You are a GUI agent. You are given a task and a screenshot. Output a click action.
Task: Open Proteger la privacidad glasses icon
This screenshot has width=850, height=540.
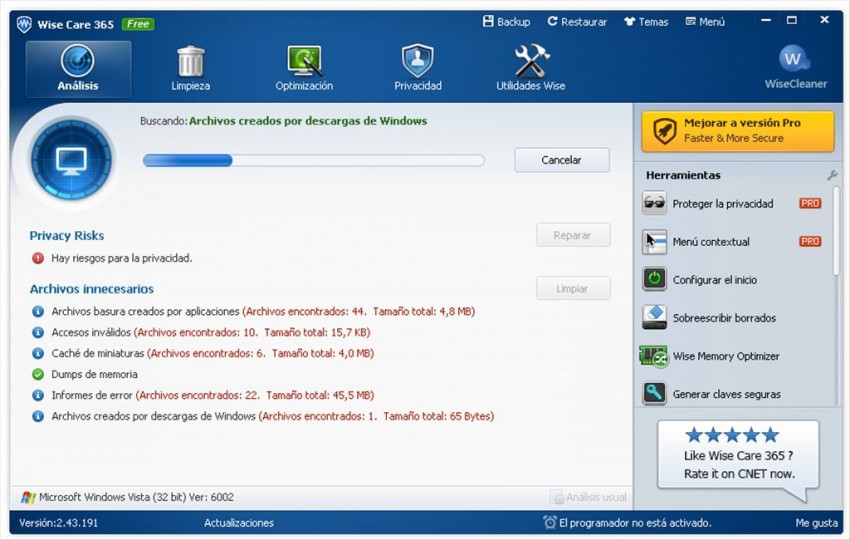pos(654,203)
